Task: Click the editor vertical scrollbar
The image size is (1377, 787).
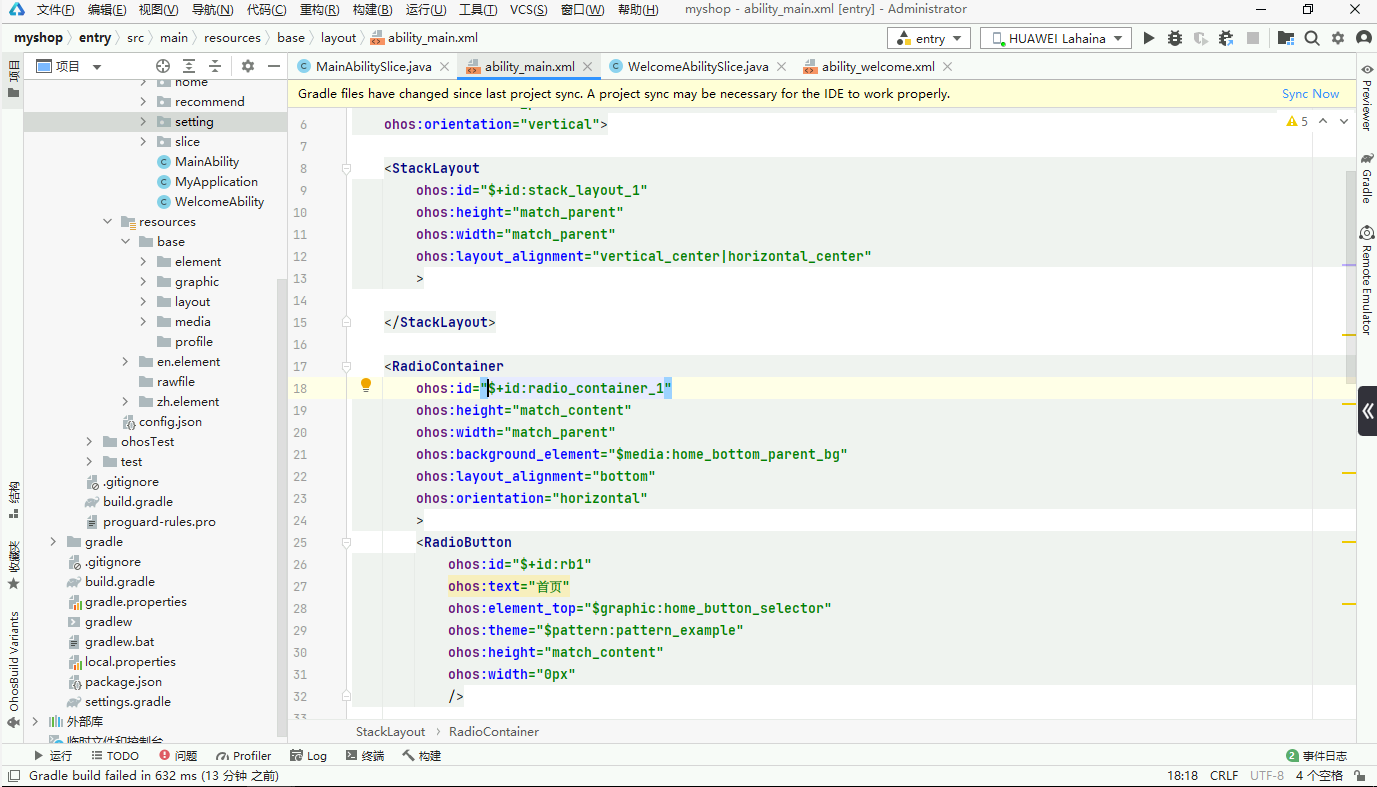Action: 1351,277
